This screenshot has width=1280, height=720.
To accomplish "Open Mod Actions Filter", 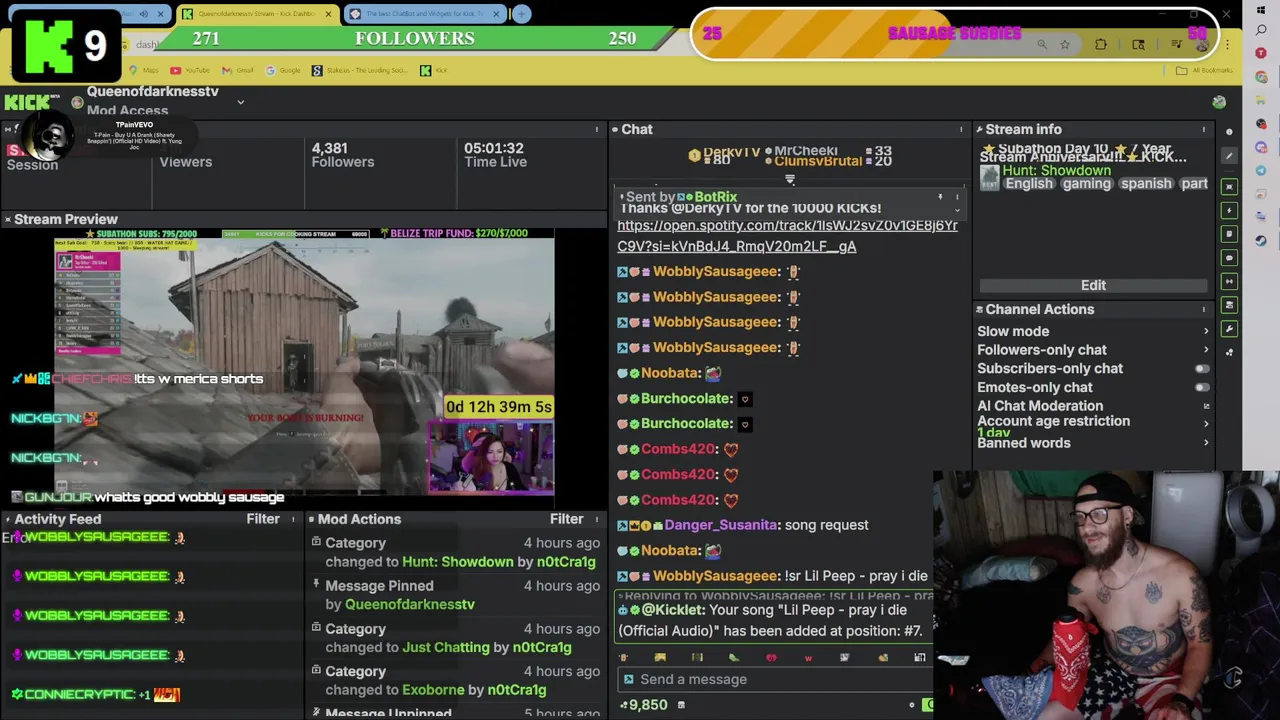I will tap(566, 519).
